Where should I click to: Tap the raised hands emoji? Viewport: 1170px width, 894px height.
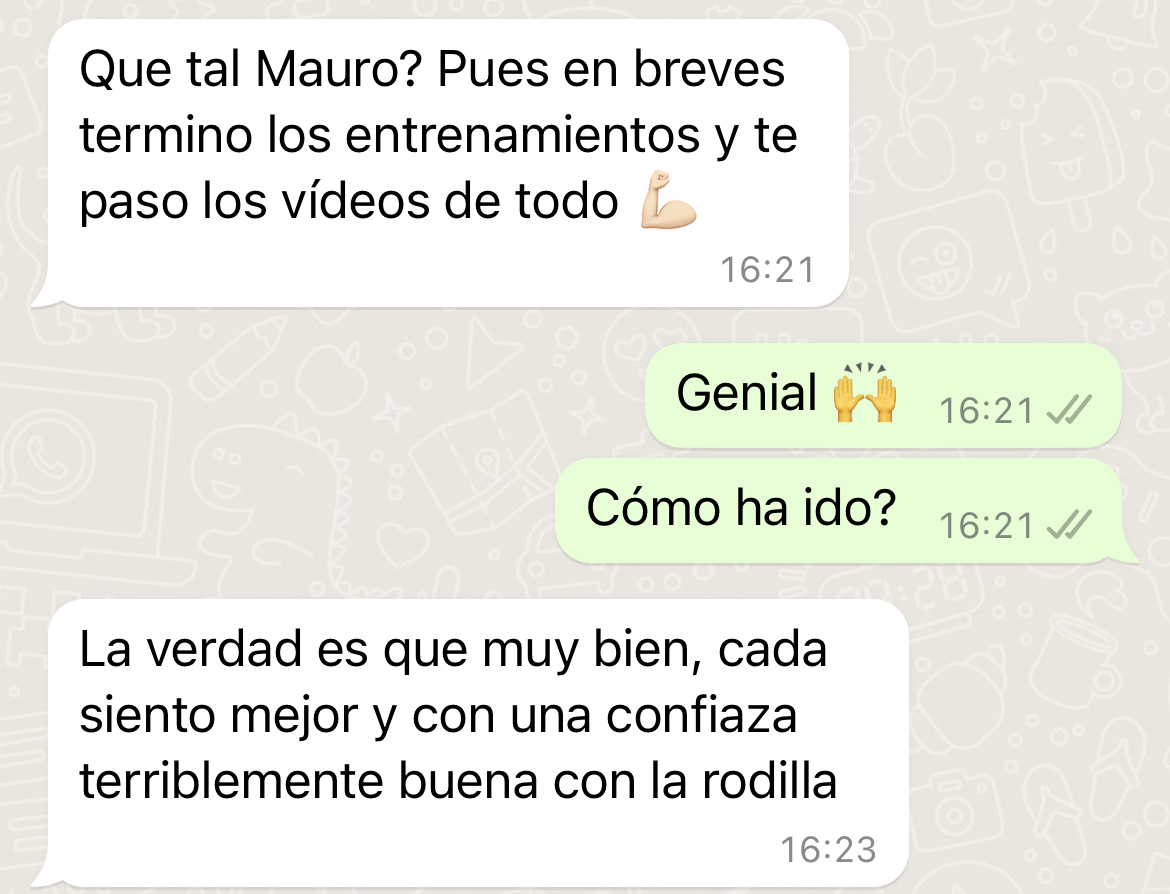(865, 393)
